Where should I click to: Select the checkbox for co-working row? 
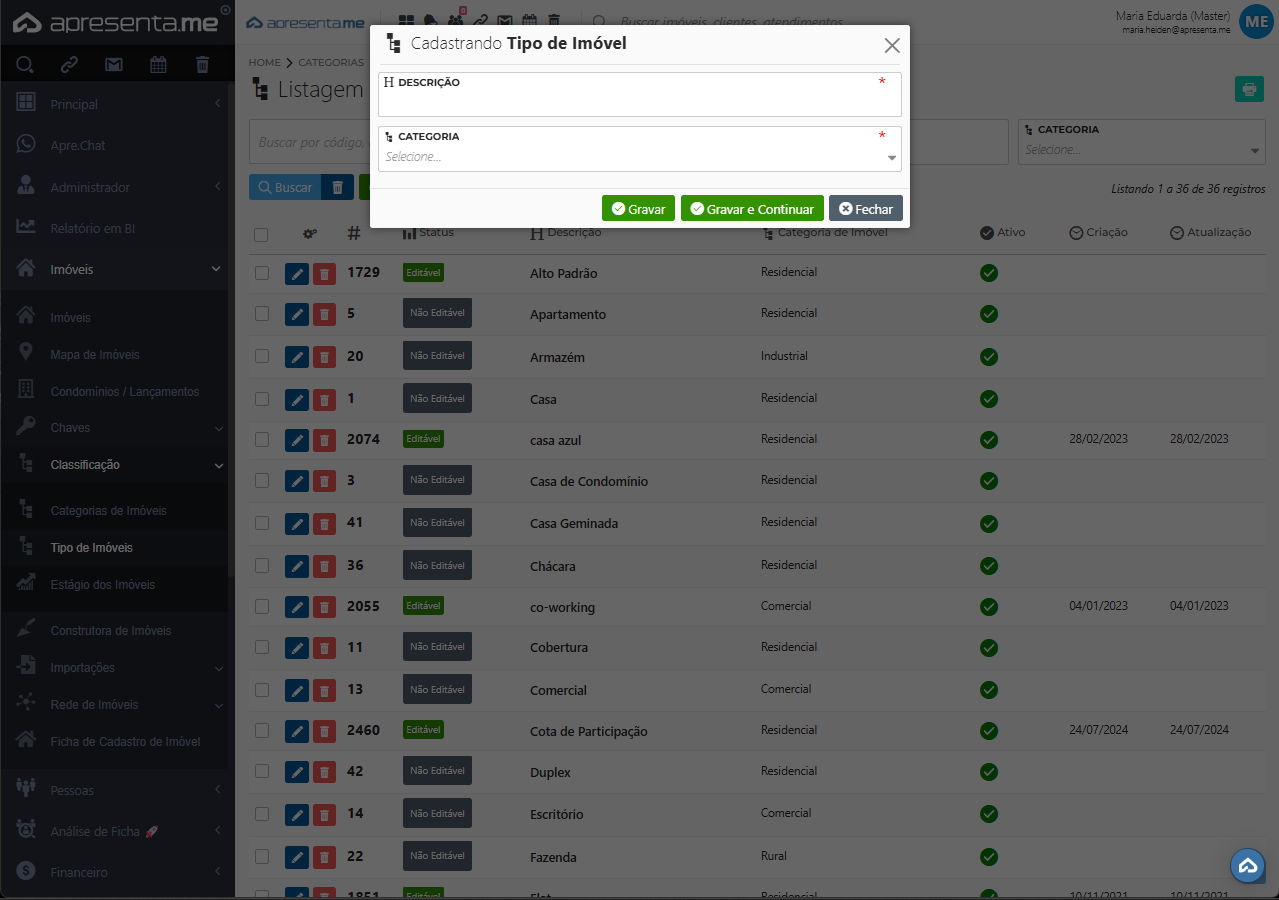tap(262, 606)
